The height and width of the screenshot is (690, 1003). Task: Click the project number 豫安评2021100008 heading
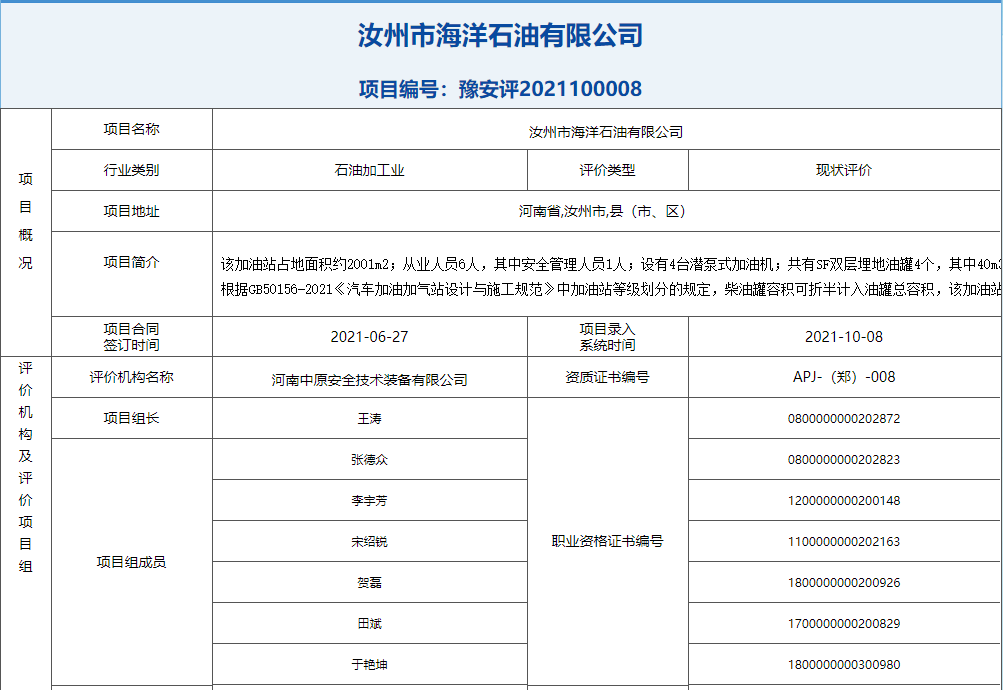(x=500, y=89)
